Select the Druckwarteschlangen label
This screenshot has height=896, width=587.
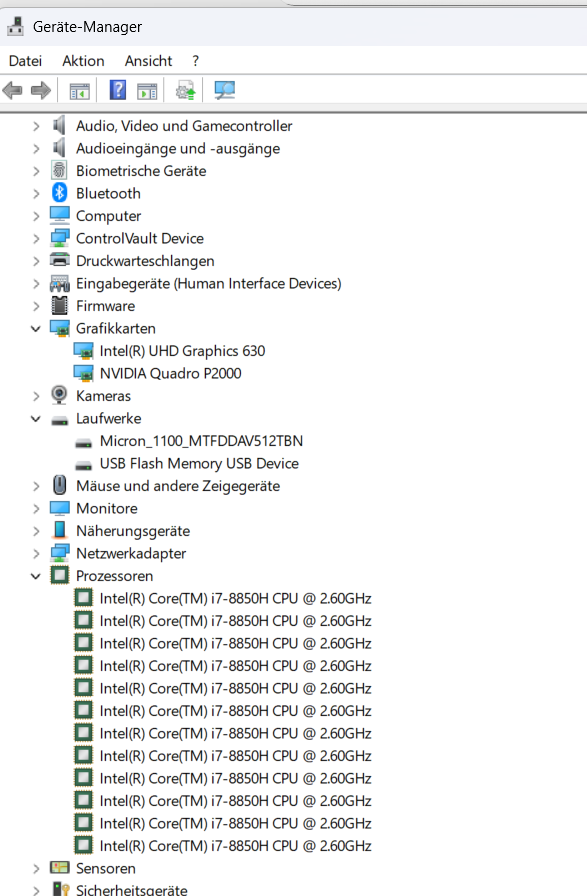click(x=145, y=261)
